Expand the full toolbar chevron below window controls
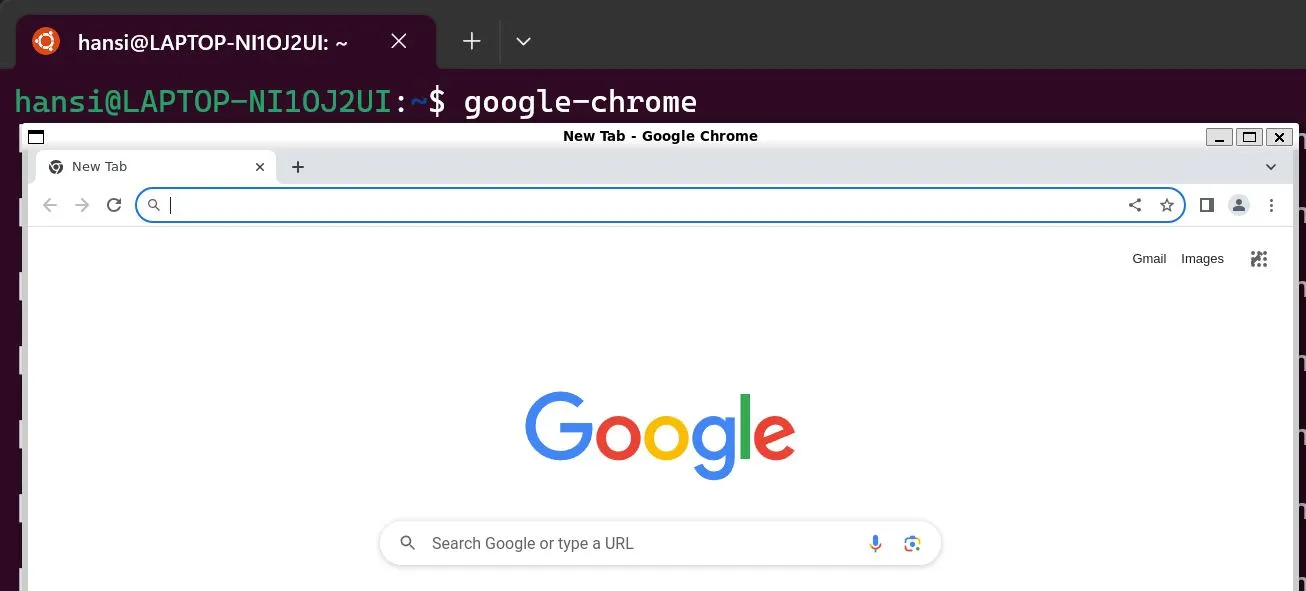Viewport: 1306px width, 591px height. pyautogui.click(x=1270, y=167)
